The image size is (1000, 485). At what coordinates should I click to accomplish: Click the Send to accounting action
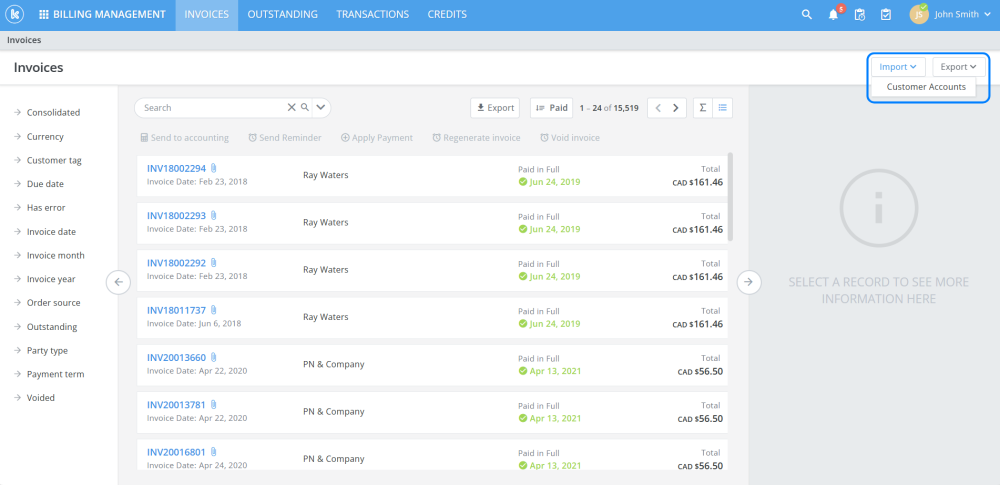tap(184, 137)
